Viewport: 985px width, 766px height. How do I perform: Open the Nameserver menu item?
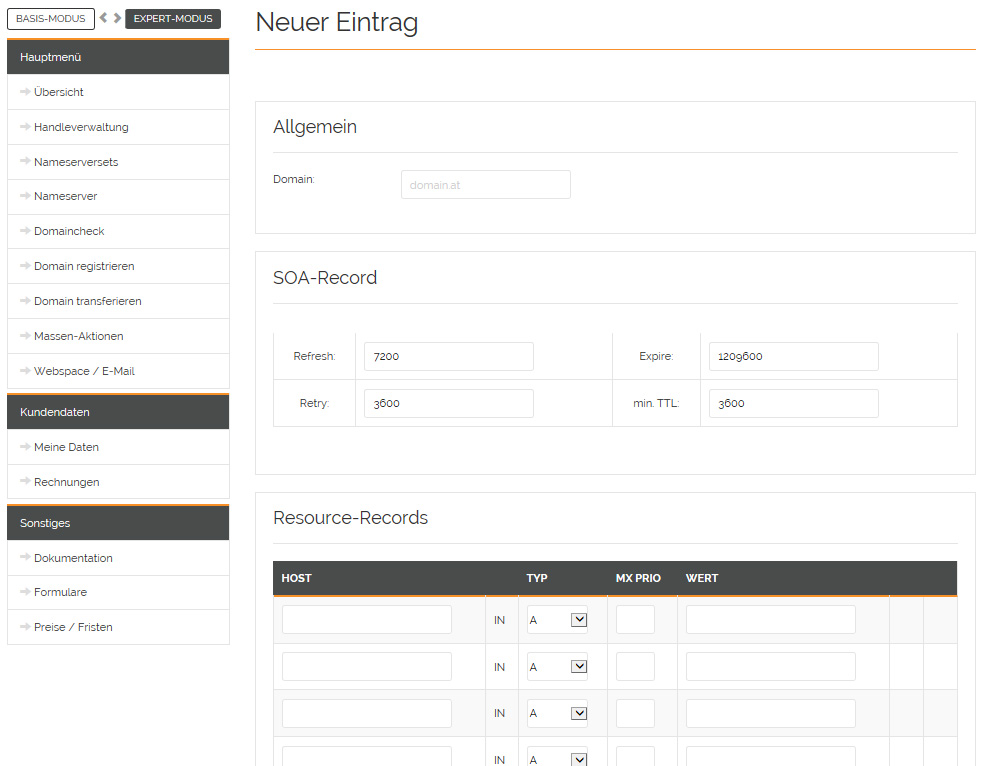coord(118,197)
